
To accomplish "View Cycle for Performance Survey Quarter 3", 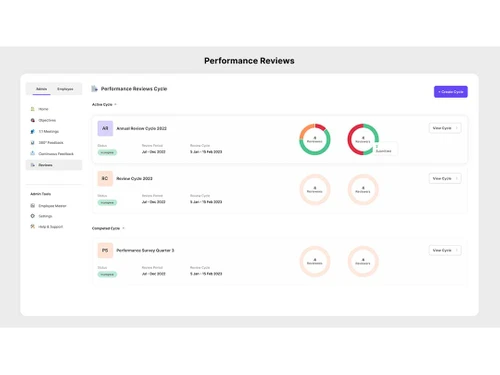I will [x=445, y=250].
